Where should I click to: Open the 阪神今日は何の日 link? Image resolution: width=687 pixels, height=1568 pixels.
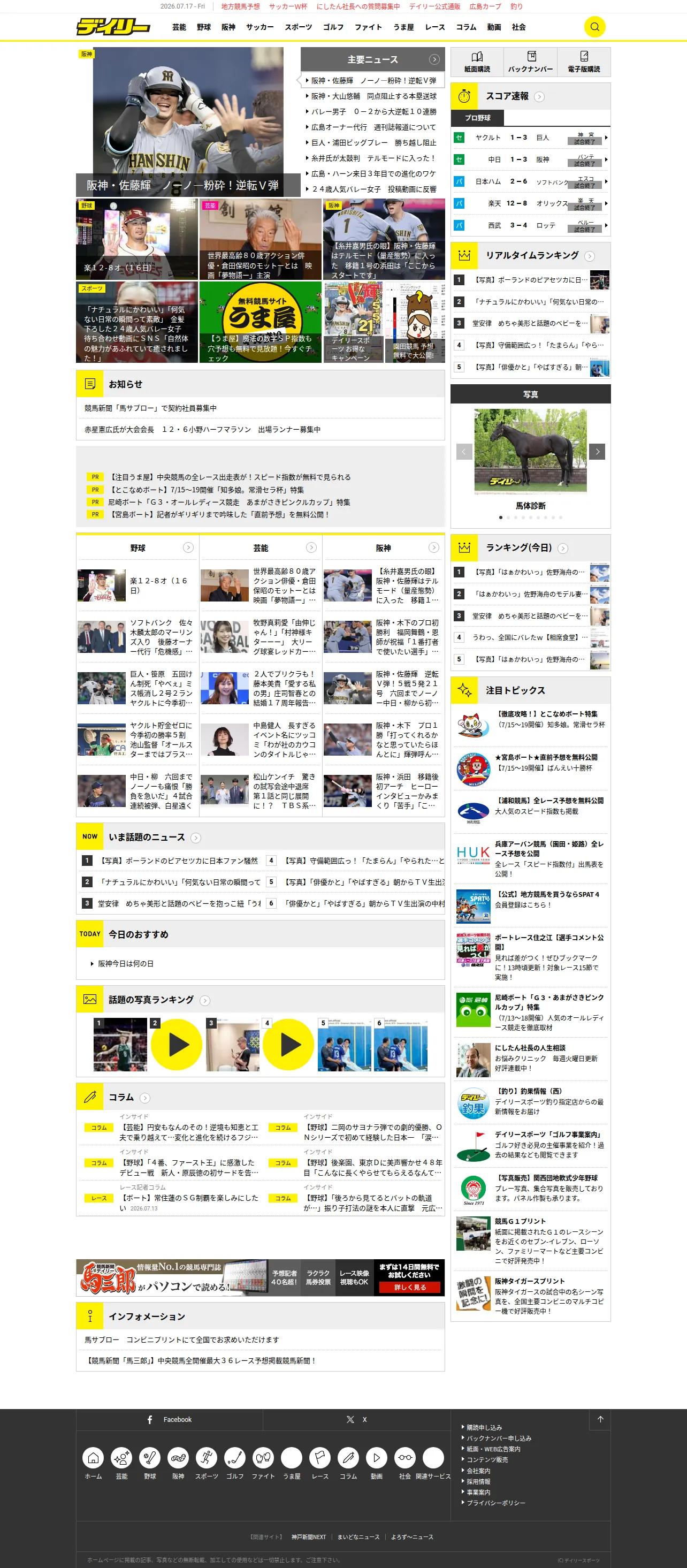[125, 964]
